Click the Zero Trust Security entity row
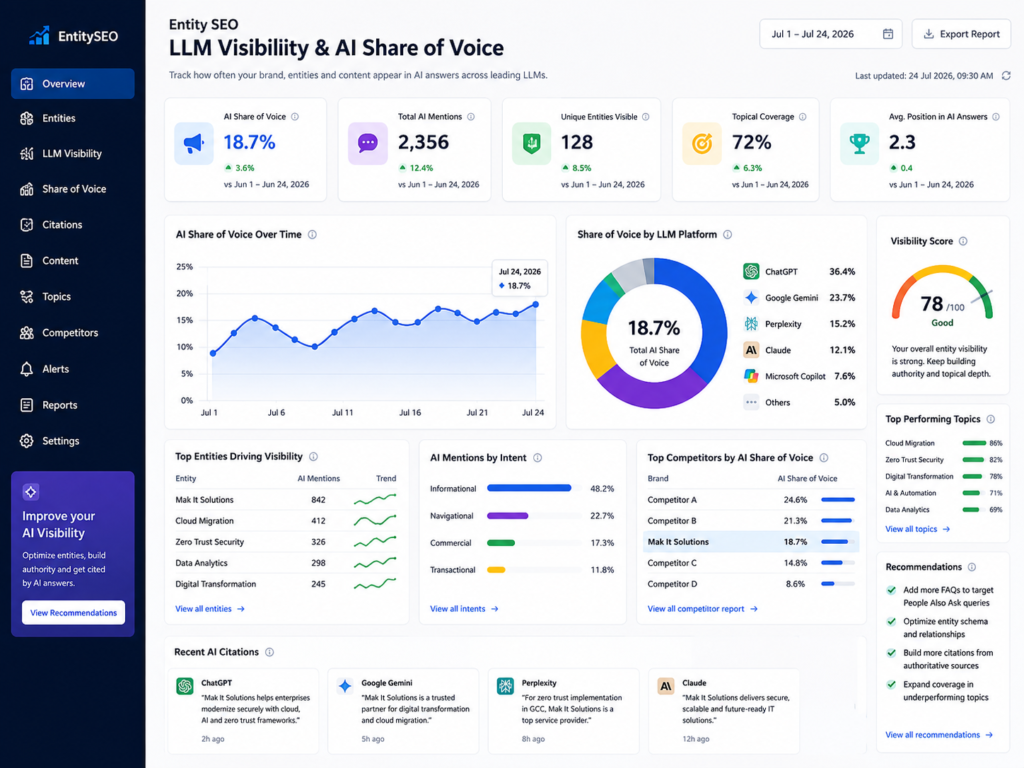The width and height of the screenshot is (1024, 768). point(285,542)
